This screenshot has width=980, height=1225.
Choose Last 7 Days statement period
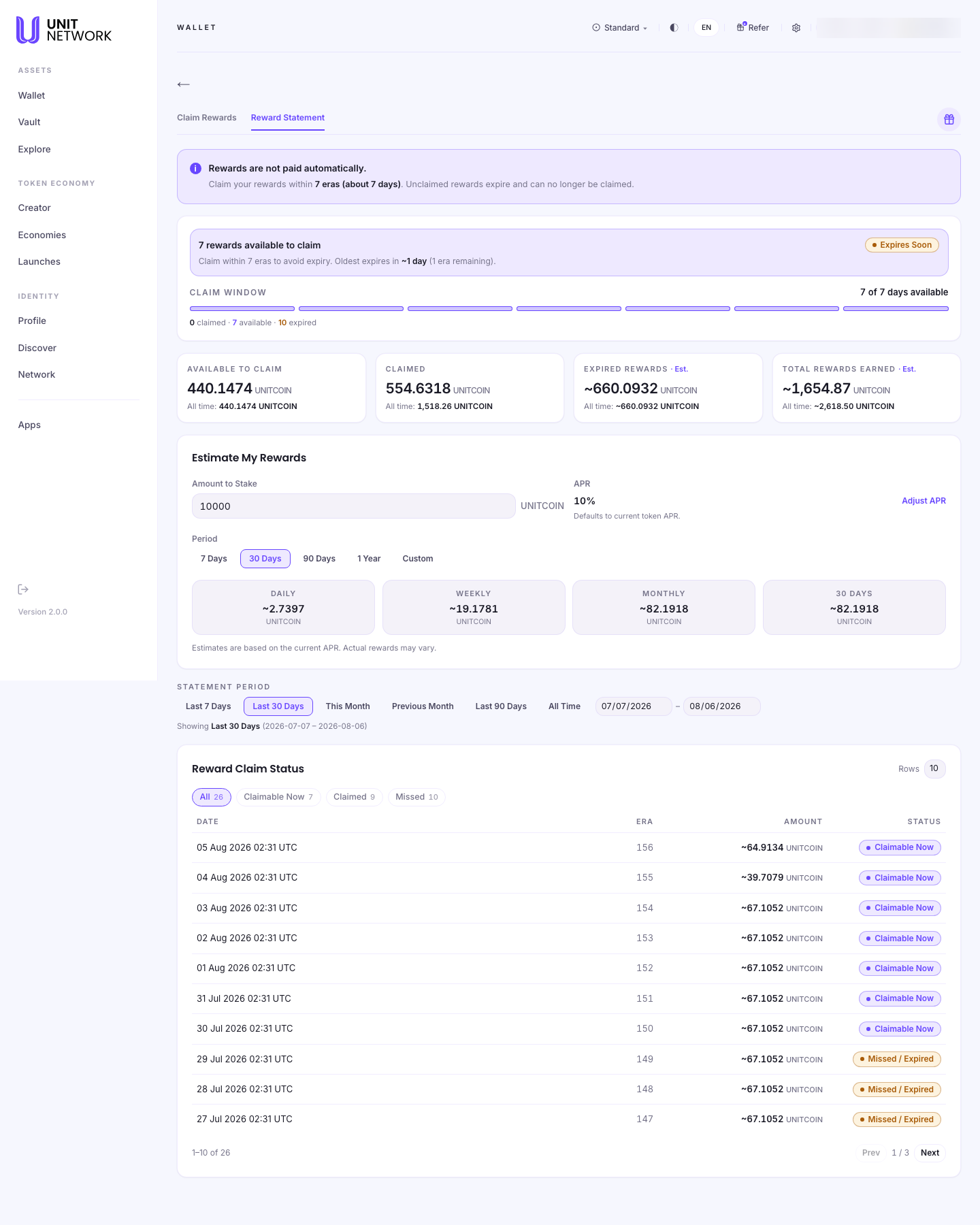[208, 706]
